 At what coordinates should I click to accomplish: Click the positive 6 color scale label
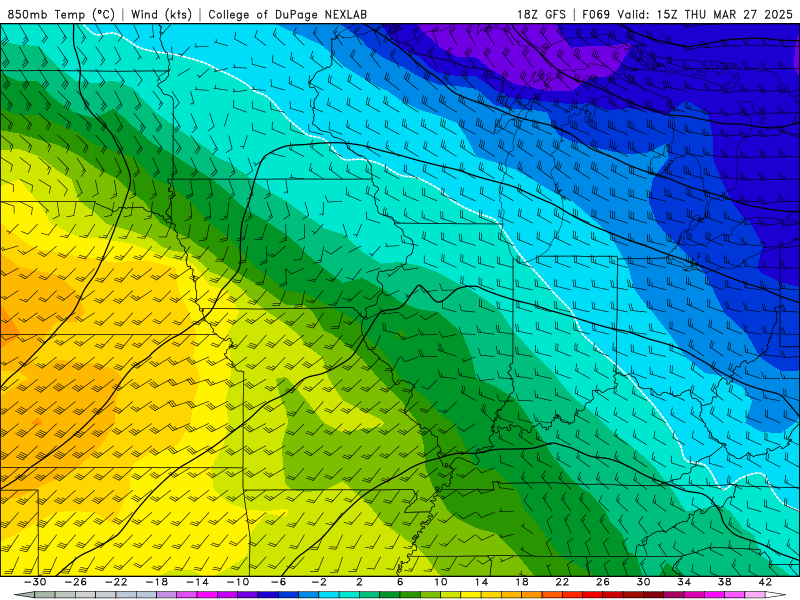tap(400, 582)
